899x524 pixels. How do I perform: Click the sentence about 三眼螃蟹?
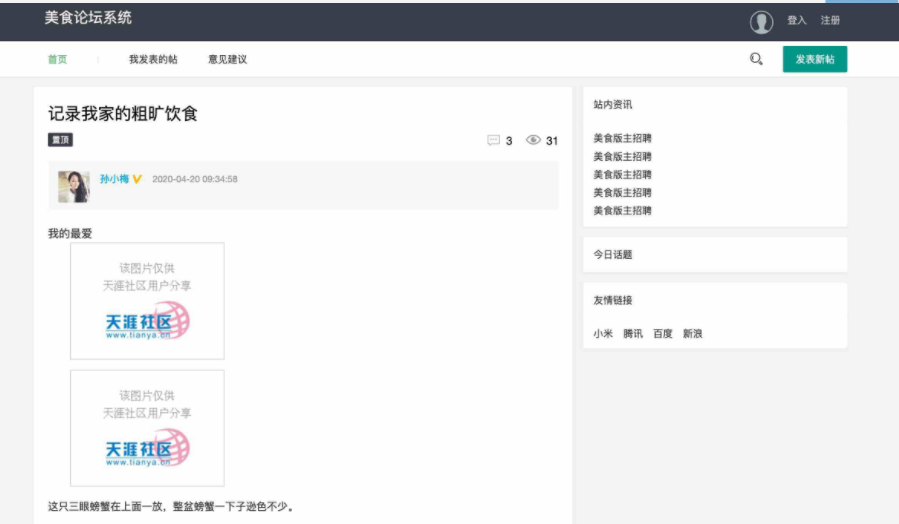pos(171,506)
